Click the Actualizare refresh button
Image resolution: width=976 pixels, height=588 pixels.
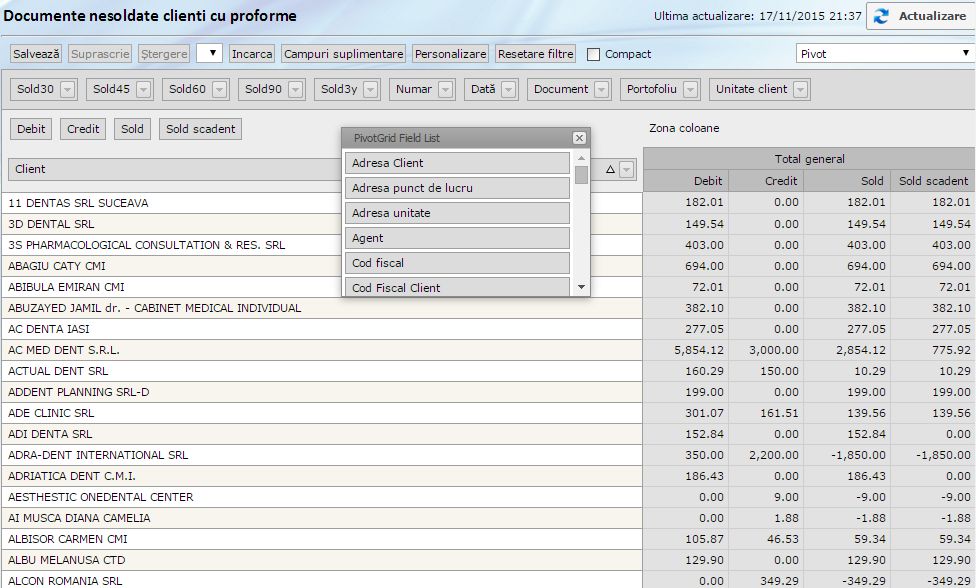(x=920, y=17)
